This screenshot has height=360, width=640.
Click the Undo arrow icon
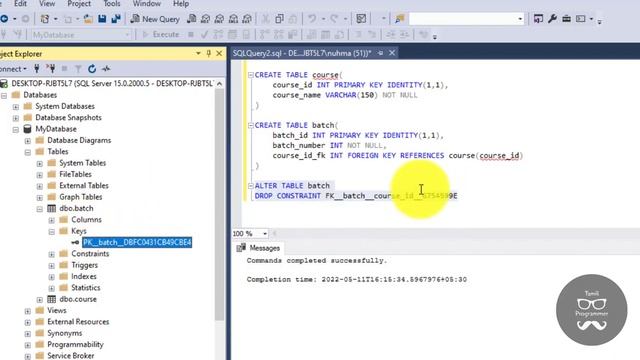click(x=312, y=19)
